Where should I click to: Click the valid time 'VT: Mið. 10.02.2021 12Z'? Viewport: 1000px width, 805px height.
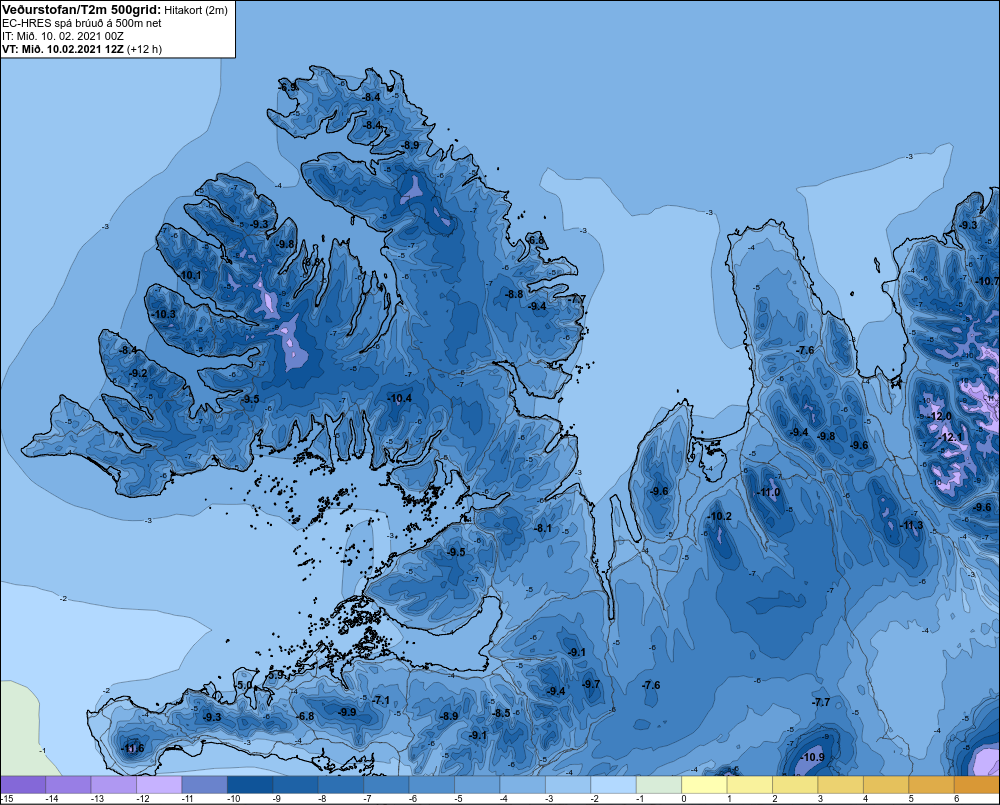click(x=63, y=49)
